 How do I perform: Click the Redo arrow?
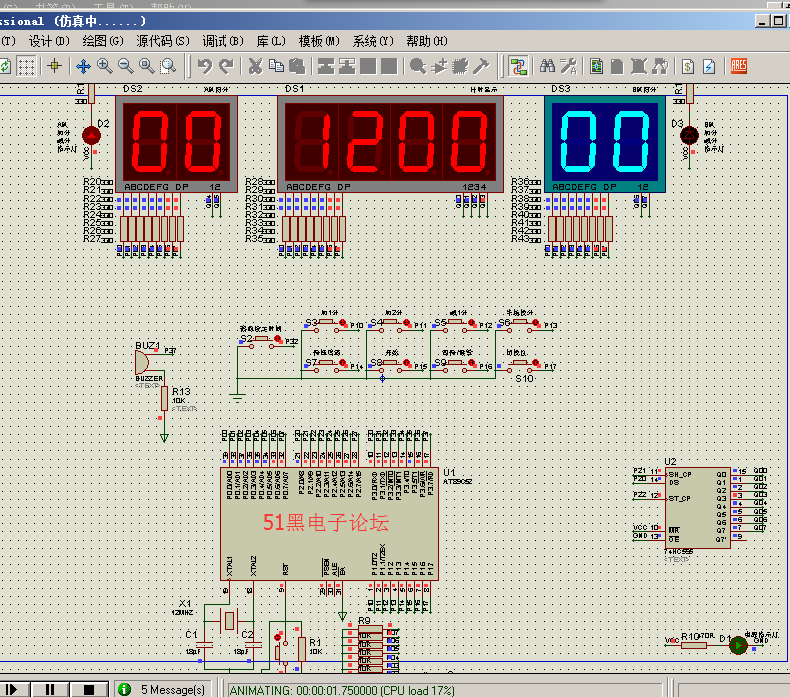(x=226, y=66)
